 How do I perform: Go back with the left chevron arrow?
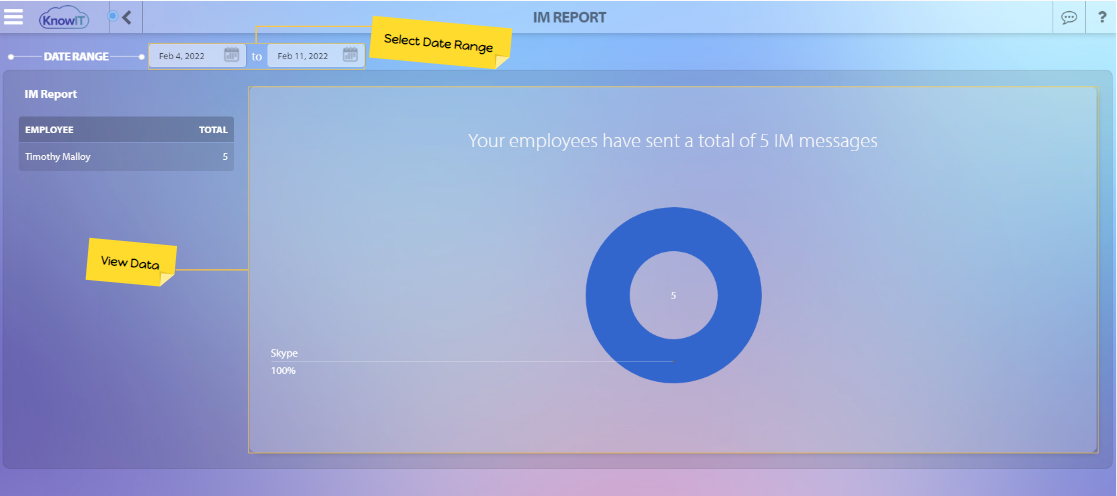[127, 17]
